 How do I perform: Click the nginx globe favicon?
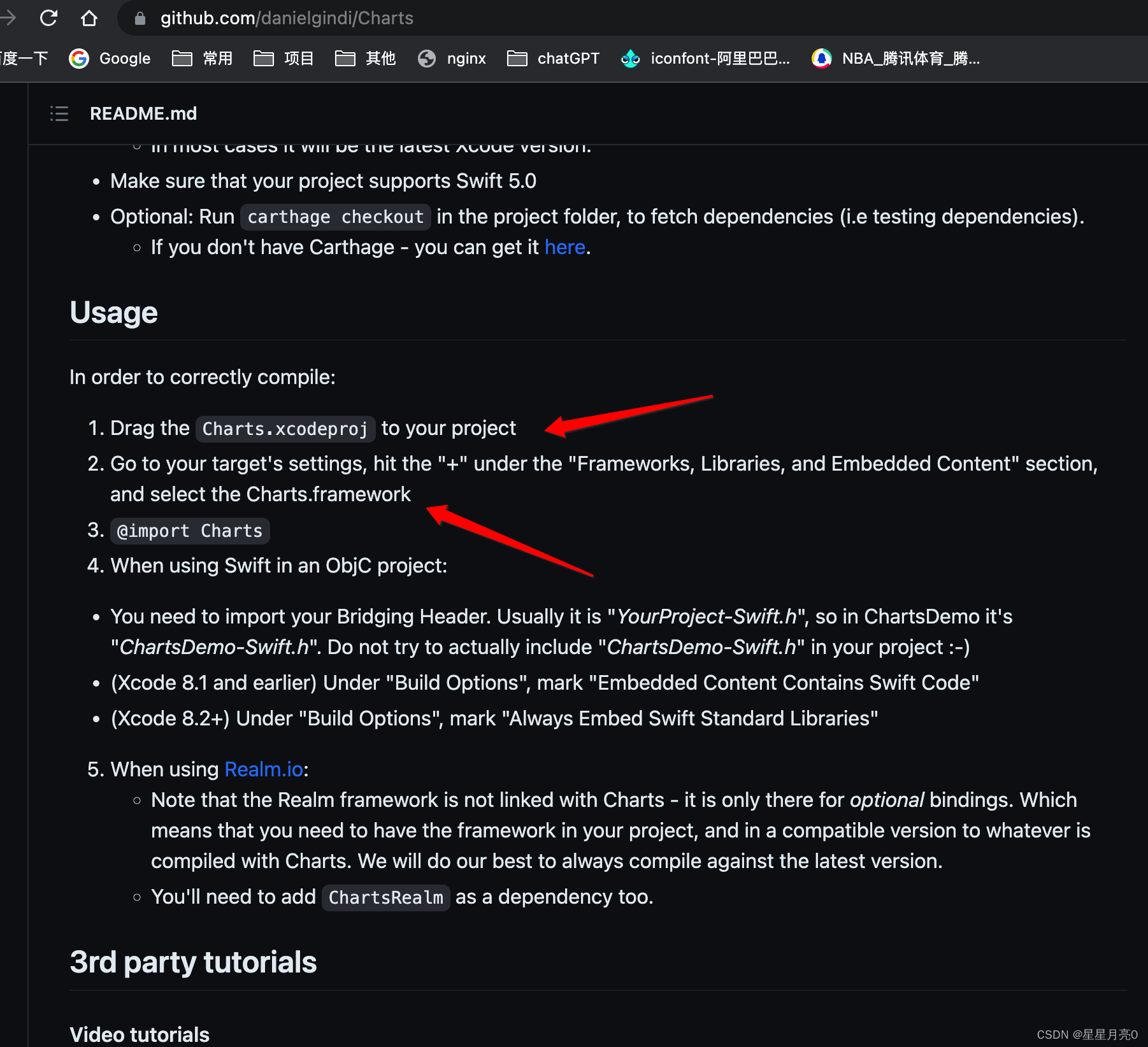coord(427,59)
